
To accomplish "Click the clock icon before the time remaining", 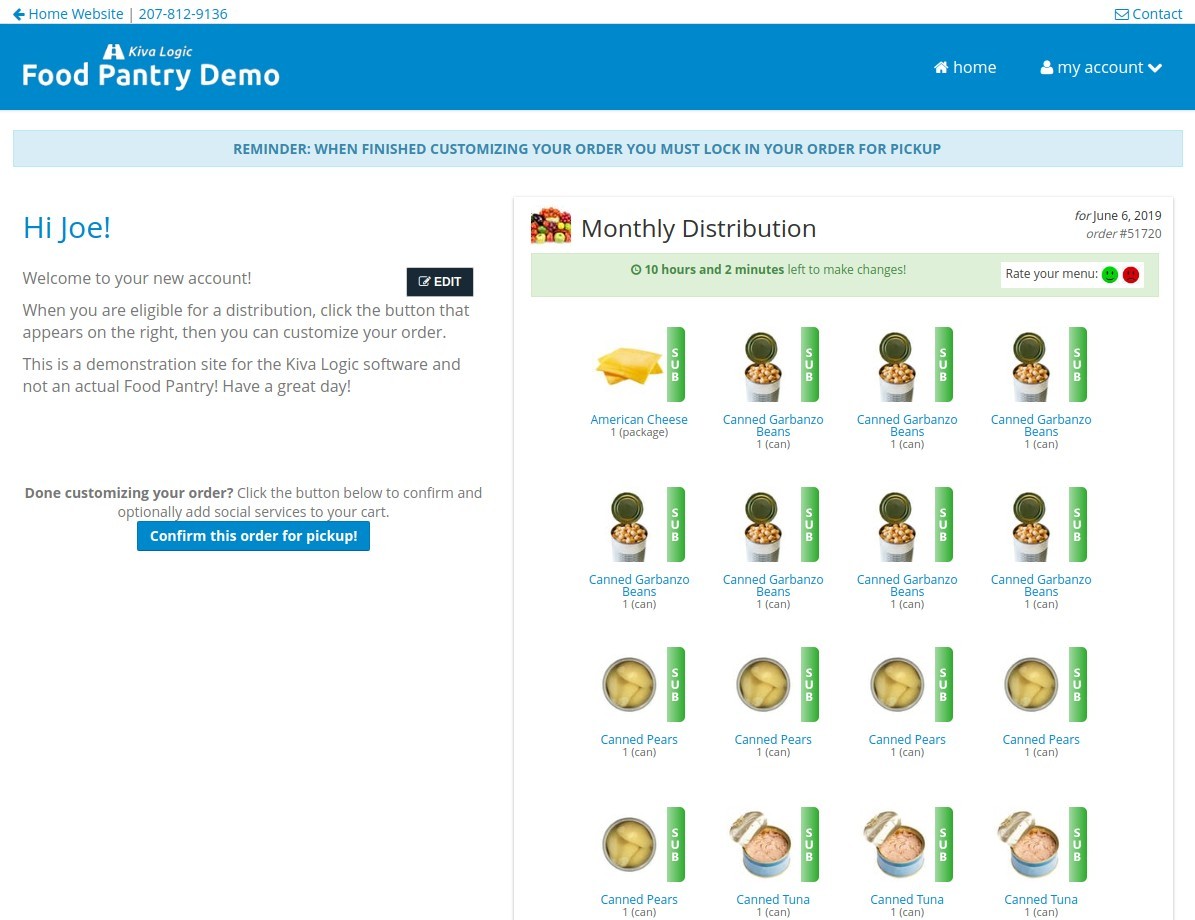I will click(636, 270).
